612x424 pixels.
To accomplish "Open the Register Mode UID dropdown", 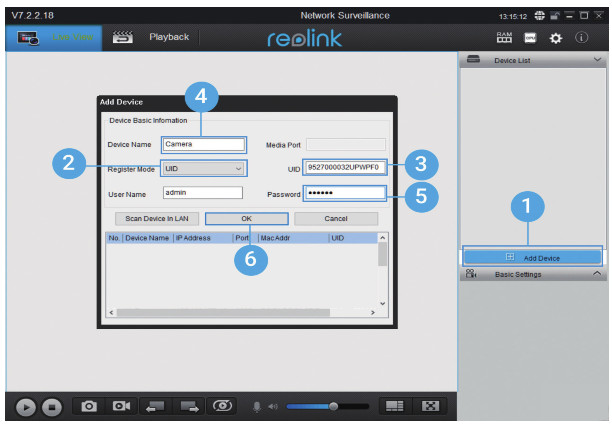I will pyautogui.click(x=203, y=169).
